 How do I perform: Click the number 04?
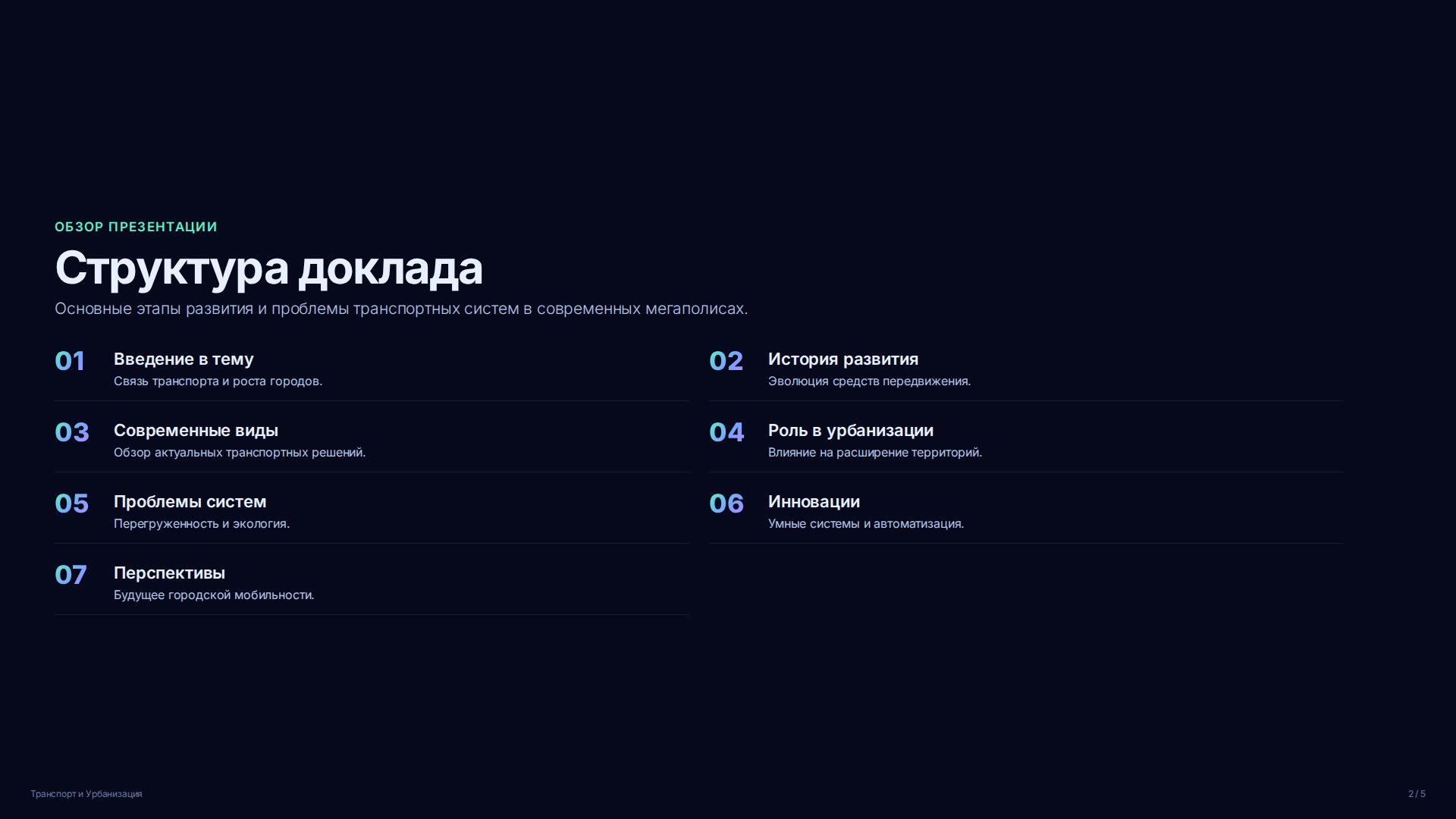point(726,432)
